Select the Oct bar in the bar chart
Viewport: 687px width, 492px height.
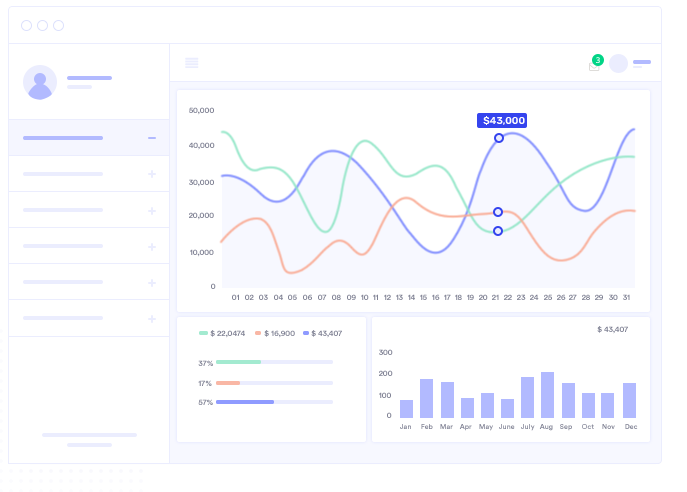[x=588, y=405]
